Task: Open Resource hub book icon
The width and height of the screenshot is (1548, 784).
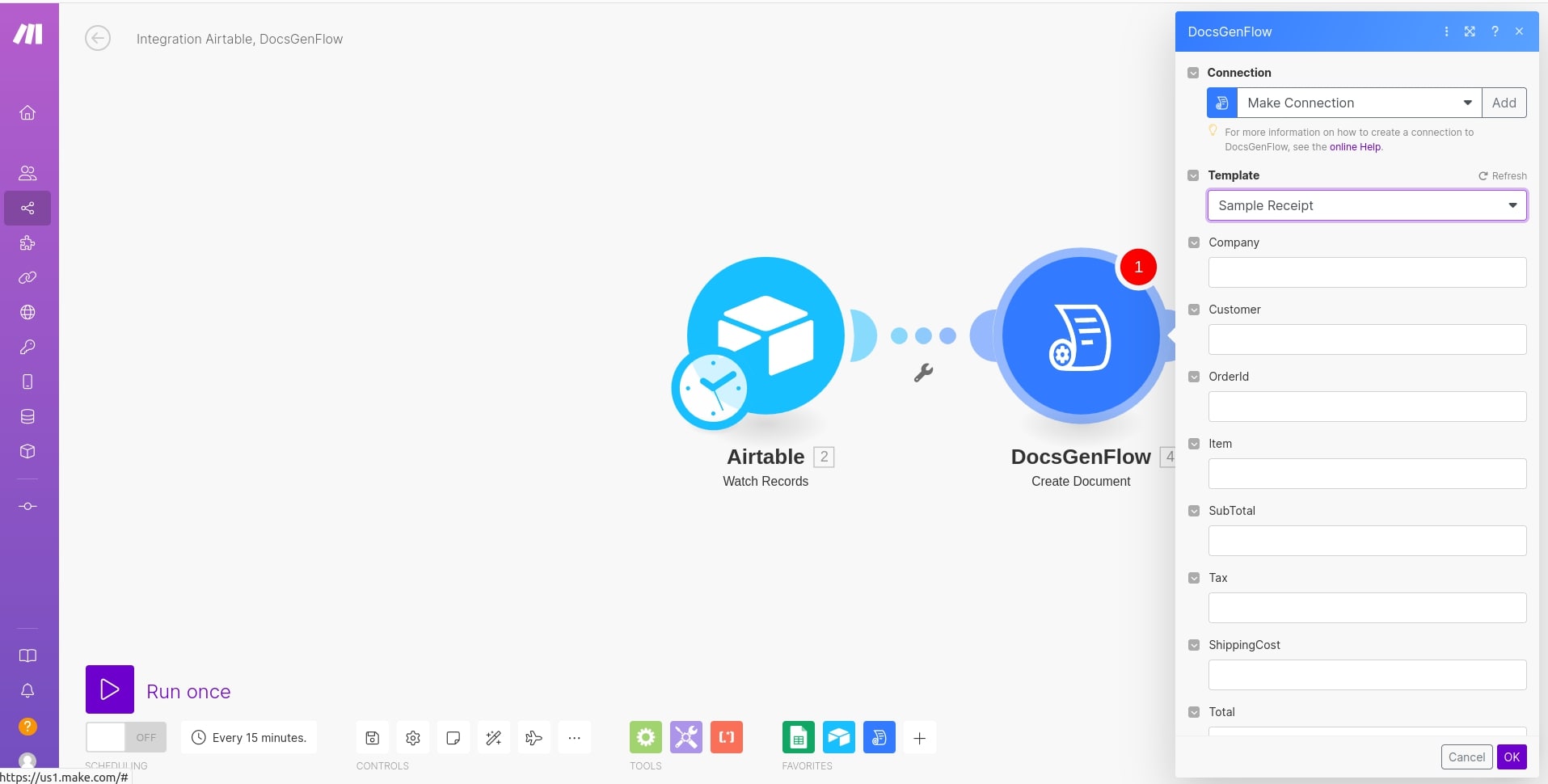Action: 27,655
